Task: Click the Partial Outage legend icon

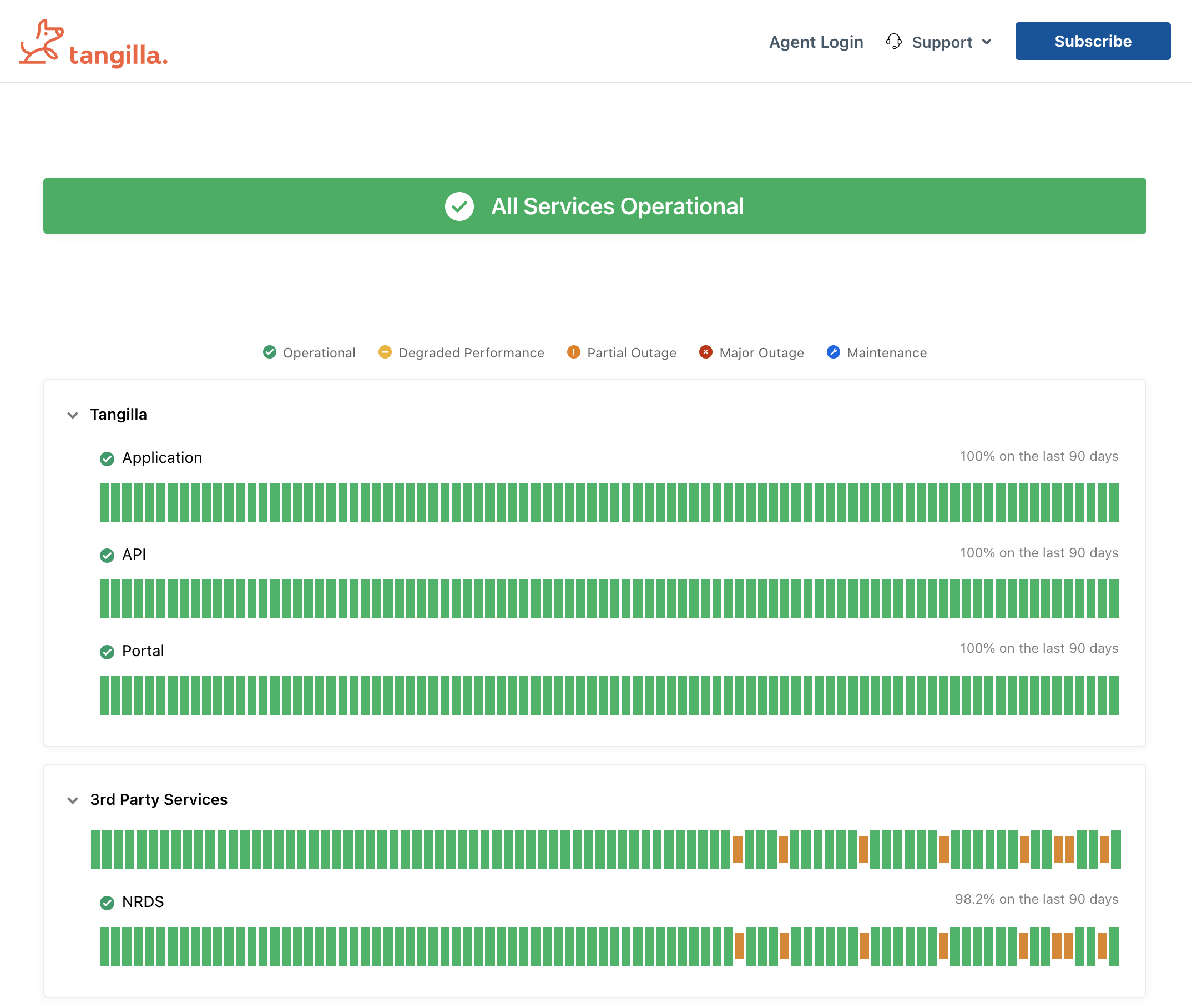Action: point(573,352)
